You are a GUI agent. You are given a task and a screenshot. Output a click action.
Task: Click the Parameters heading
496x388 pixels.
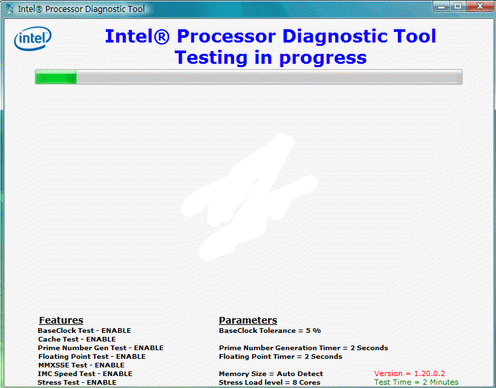tap(248, 320)
